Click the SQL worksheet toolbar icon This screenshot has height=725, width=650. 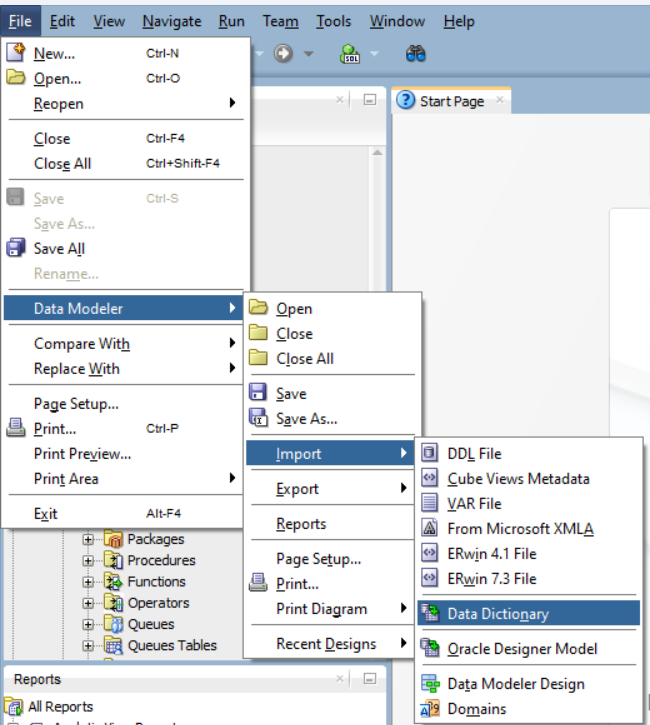point(350,54)
